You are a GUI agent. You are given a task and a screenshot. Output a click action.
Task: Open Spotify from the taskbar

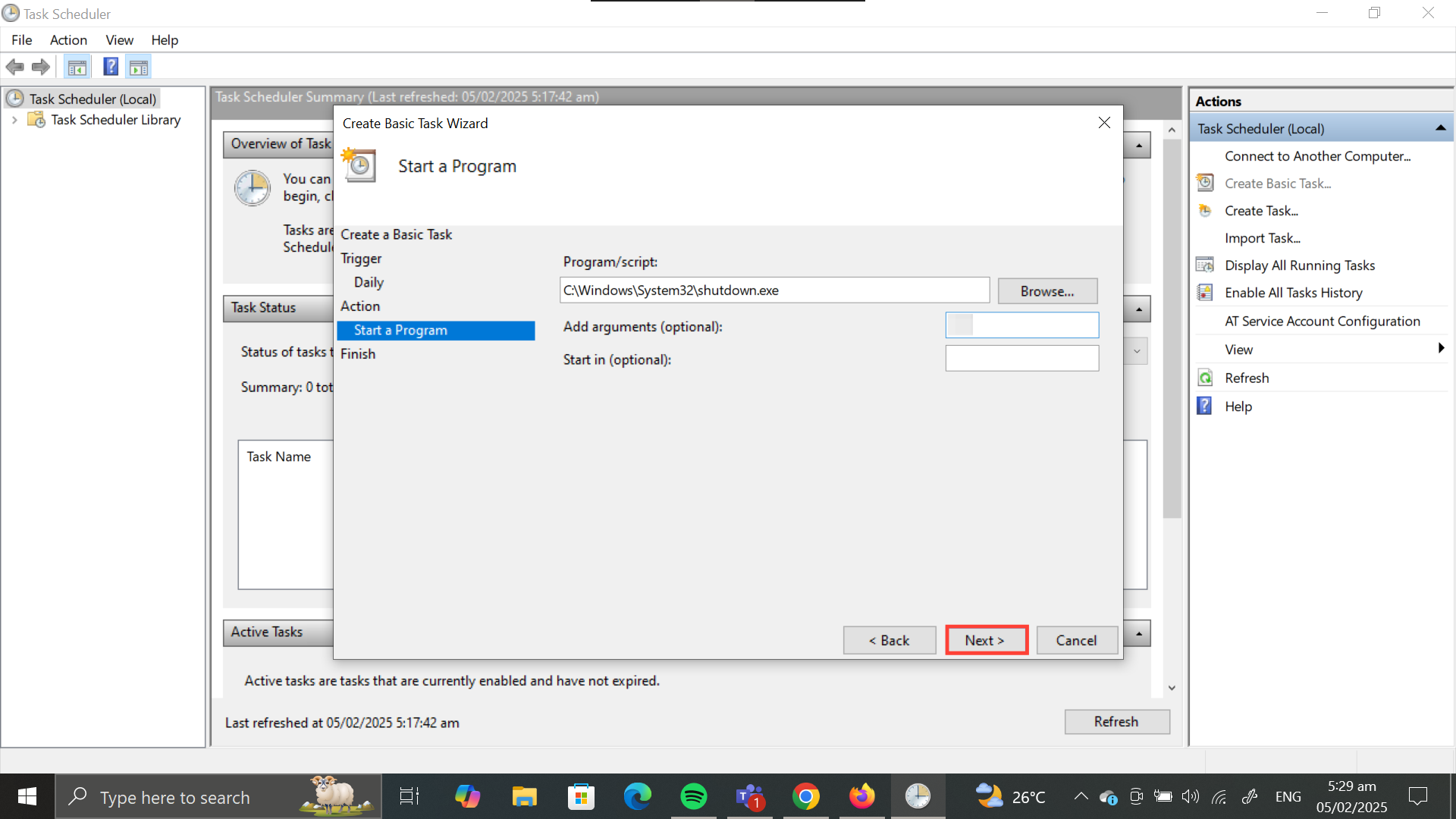(693, 796)
